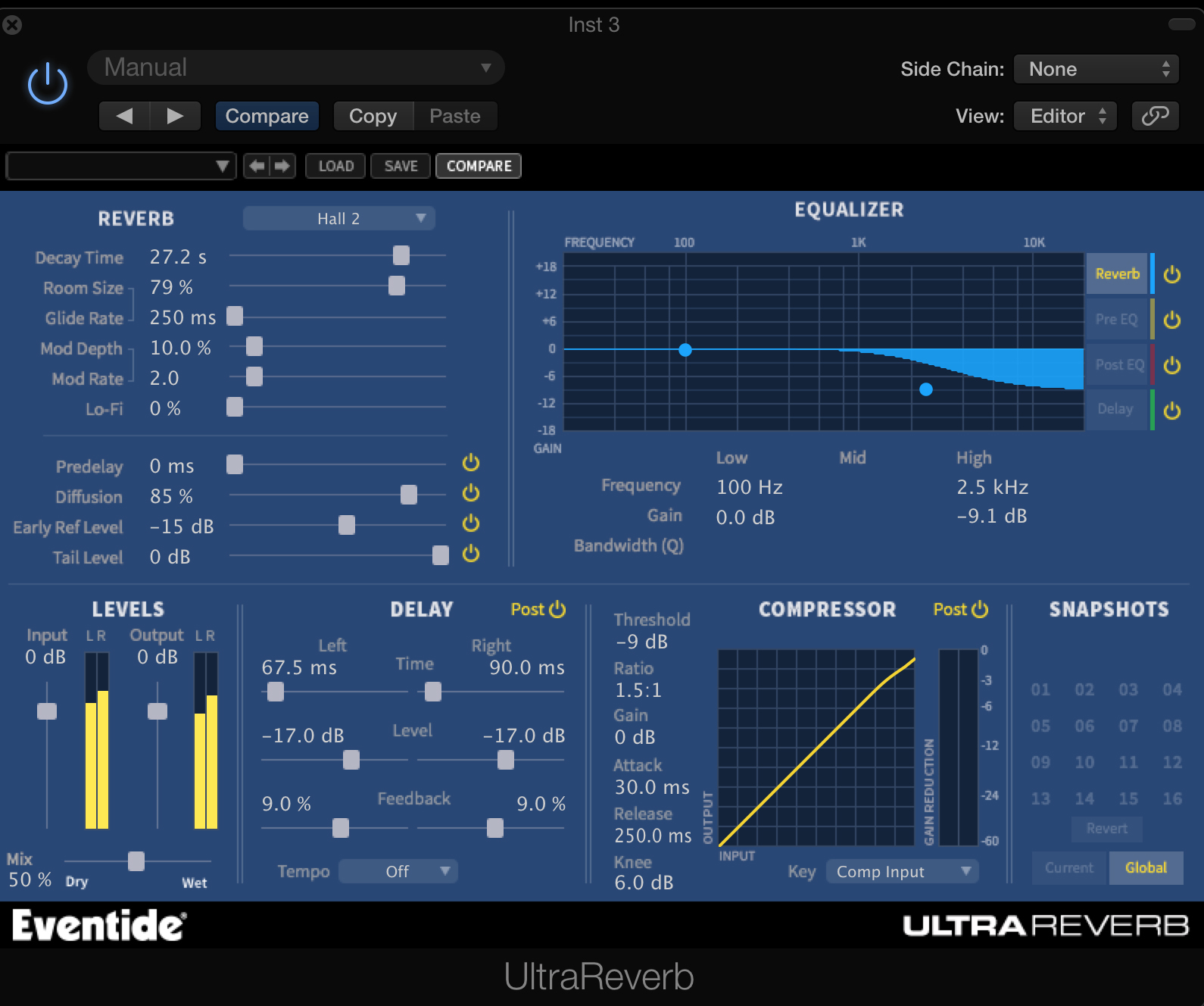Go to next preset with right triangle
This screenshot has height=1006, width=1204.
(176, 116)
